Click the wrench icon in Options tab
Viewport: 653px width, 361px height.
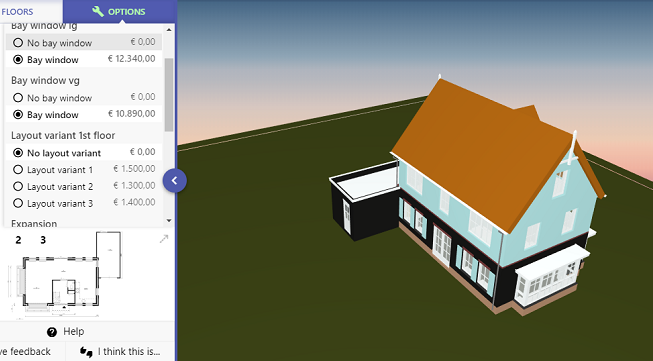pos(98,11)
